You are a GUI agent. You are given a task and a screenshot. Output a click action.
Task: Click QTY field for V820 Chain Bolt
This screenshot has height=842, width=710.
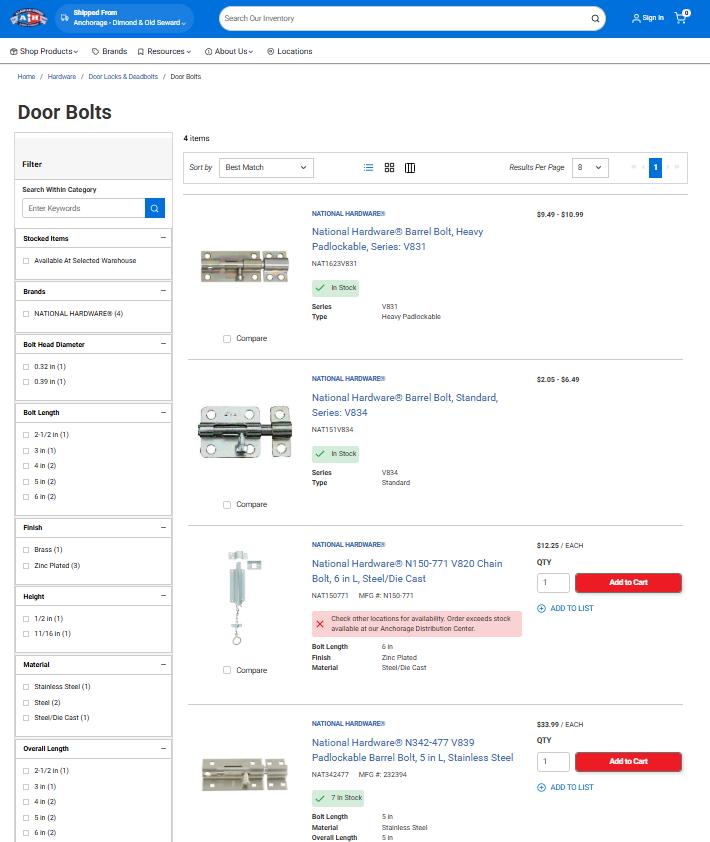coord(553,583)
